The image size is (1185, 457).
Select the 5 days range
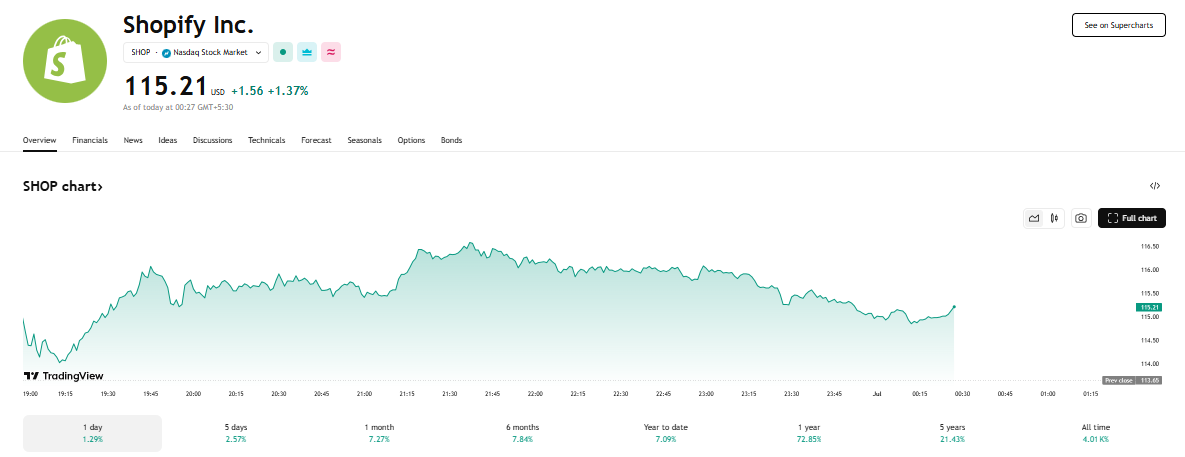pyautogui.click(x=236, y=433)
